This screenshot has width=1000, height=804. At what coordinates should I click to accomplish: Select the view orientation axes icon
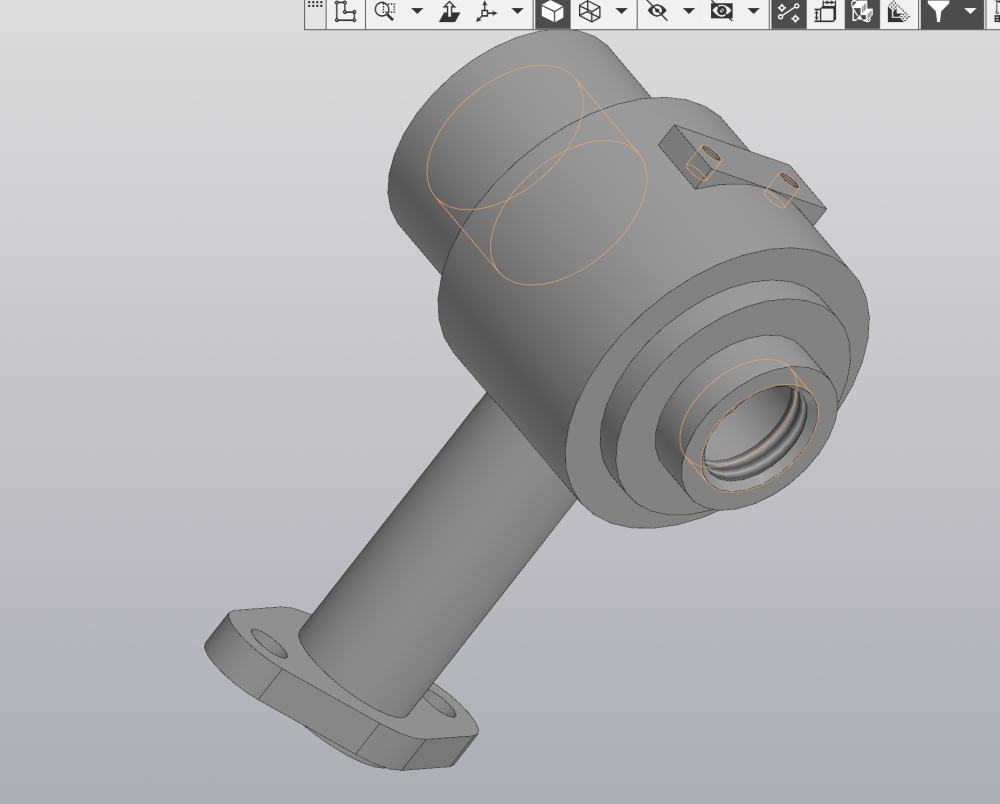(486, 11)
